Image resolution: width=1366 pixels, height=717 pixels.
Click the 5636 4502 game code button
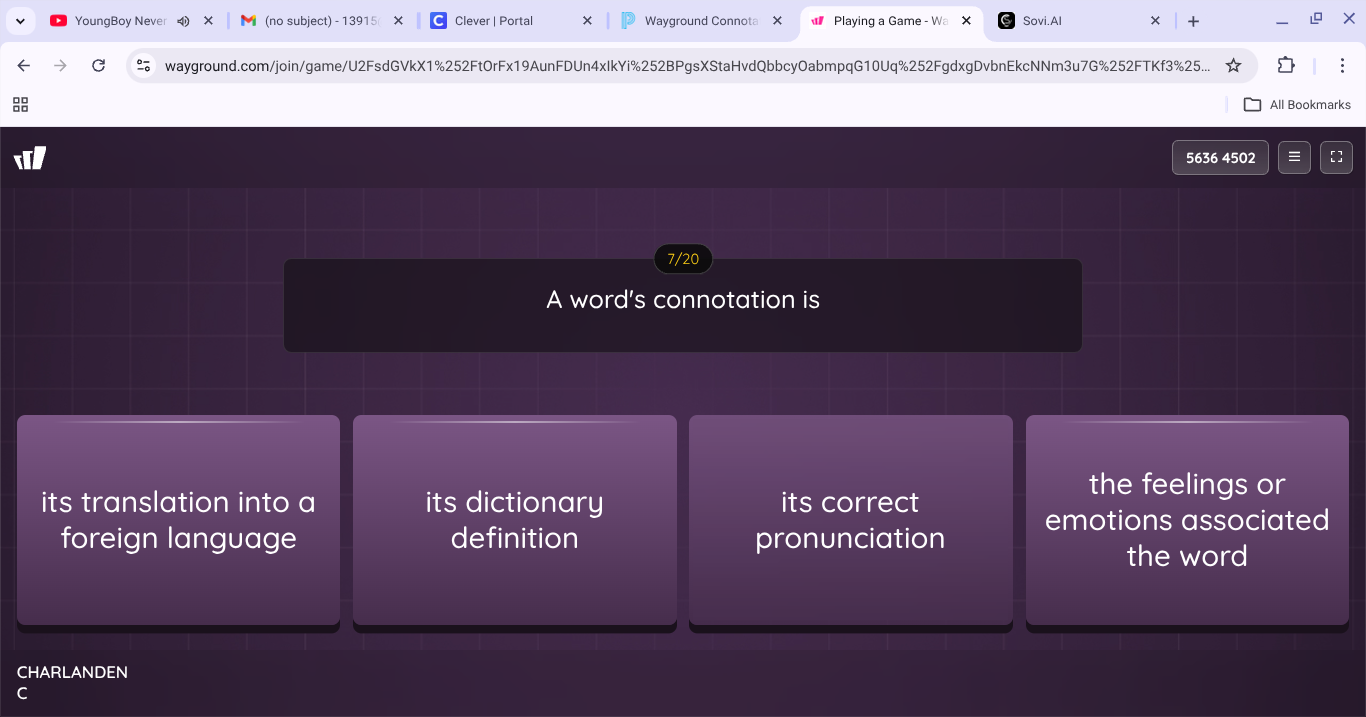1220,157
